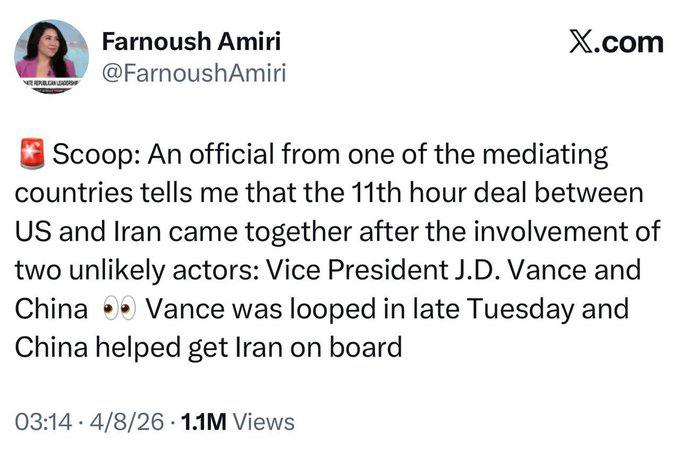Screen dimensions: 680x452
Task: Click the 03:14 post time
Action: click(x=44, y=421)
